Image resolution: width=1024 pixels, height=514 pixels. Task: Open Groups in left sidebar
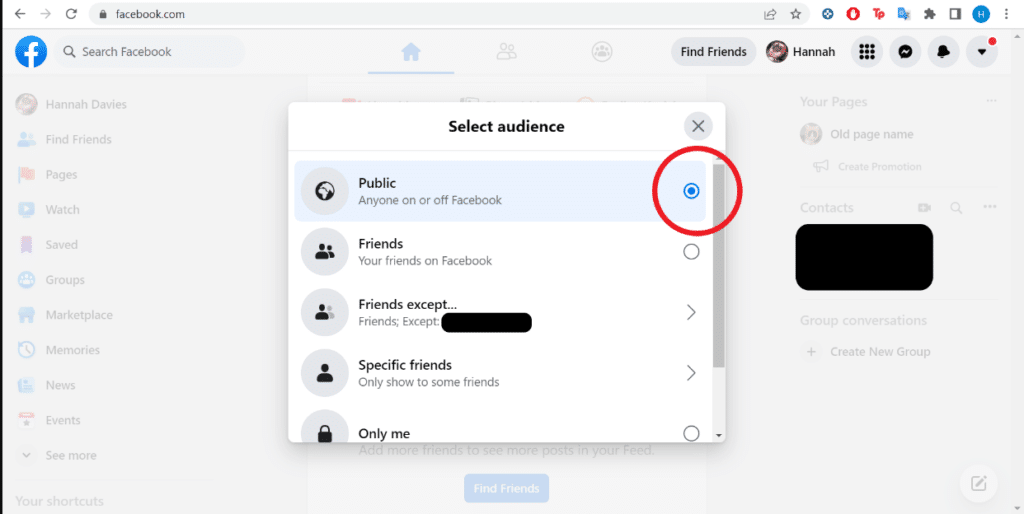(x=51, y=280)
